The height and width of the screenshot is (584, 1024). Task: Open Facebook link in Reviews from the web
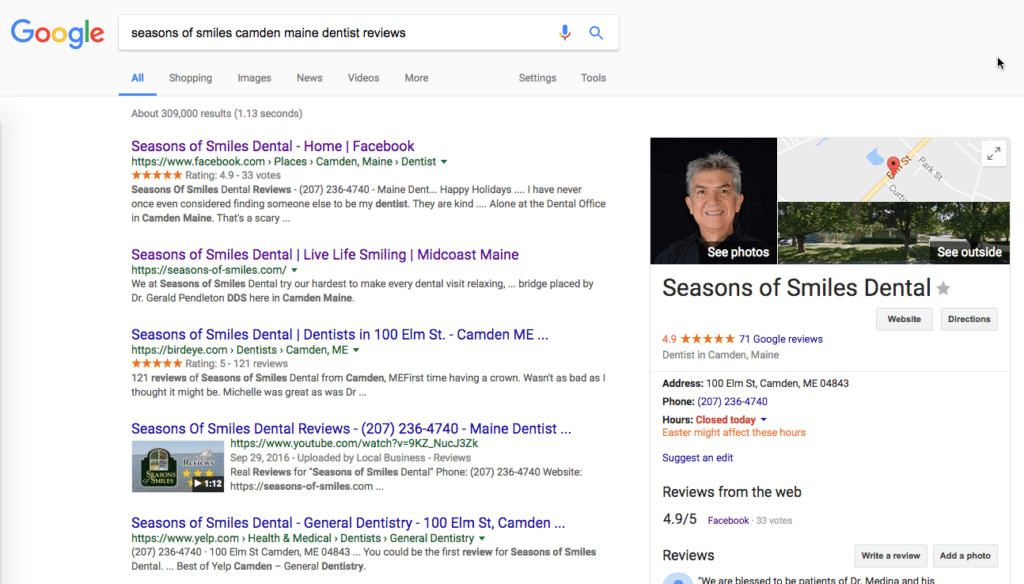(x=728, y=521)
